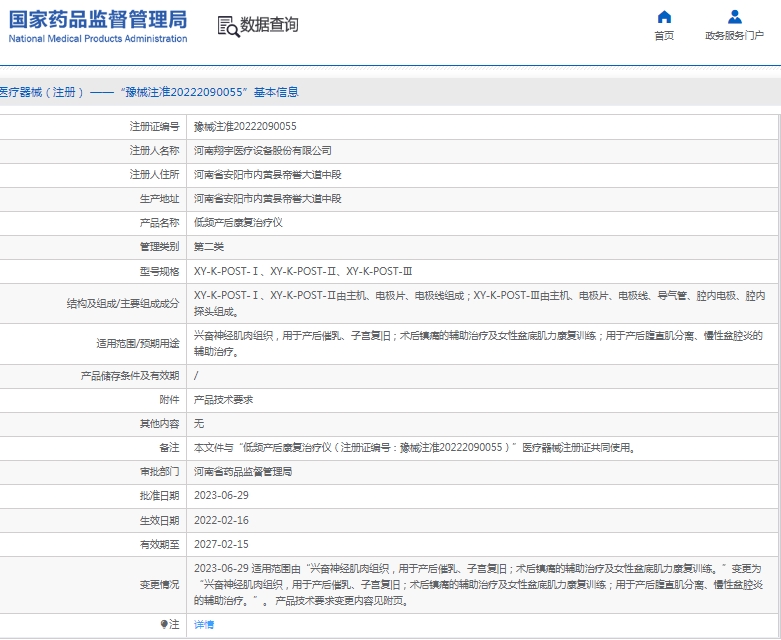Image resolution: width=781 pixels, height=640 pixels.
Task: Click the 生产地址 address value
Action: point(267,199)
